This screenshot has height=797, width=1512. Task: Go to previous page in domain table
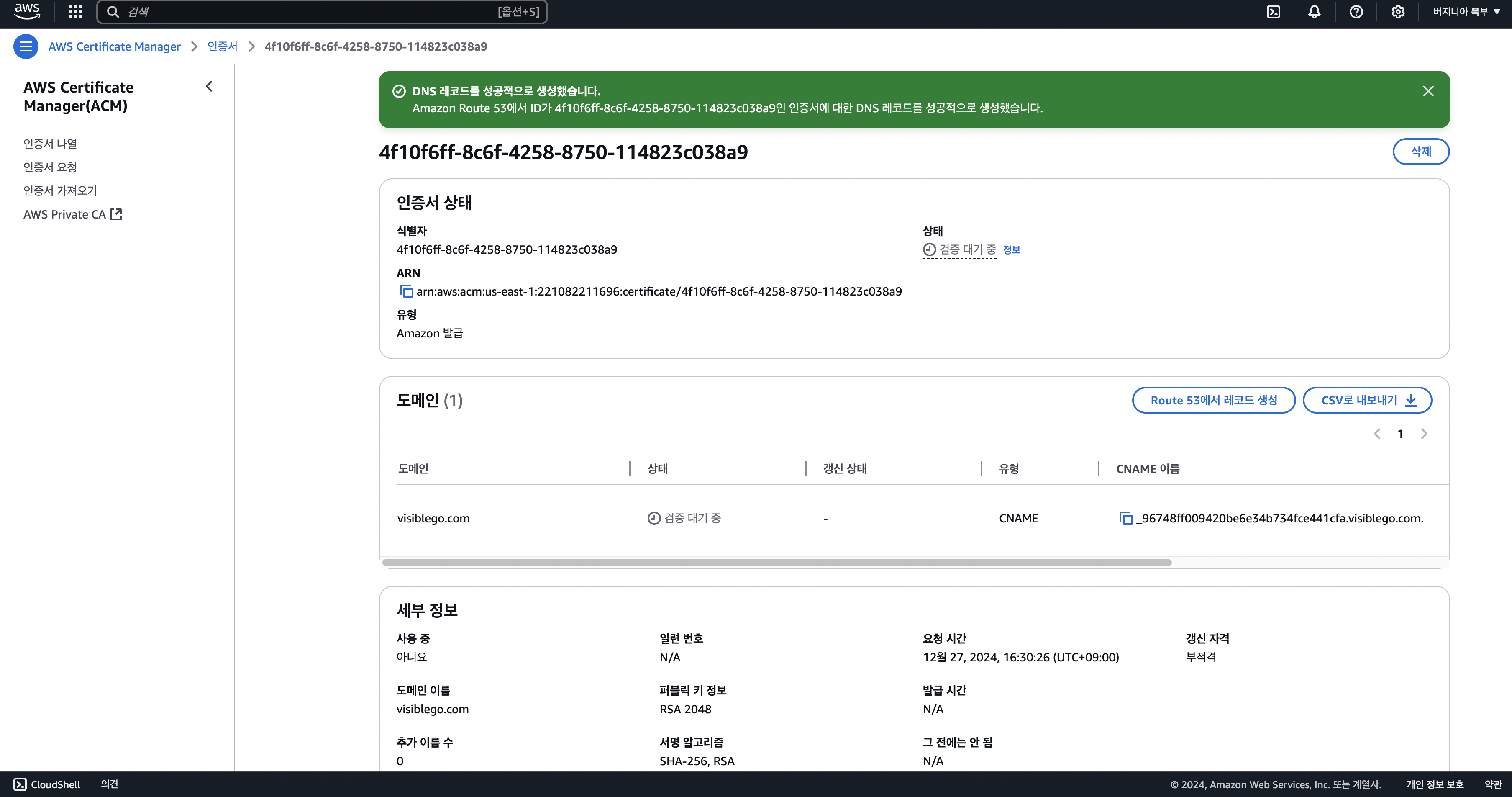click(x=1377, y=433)
